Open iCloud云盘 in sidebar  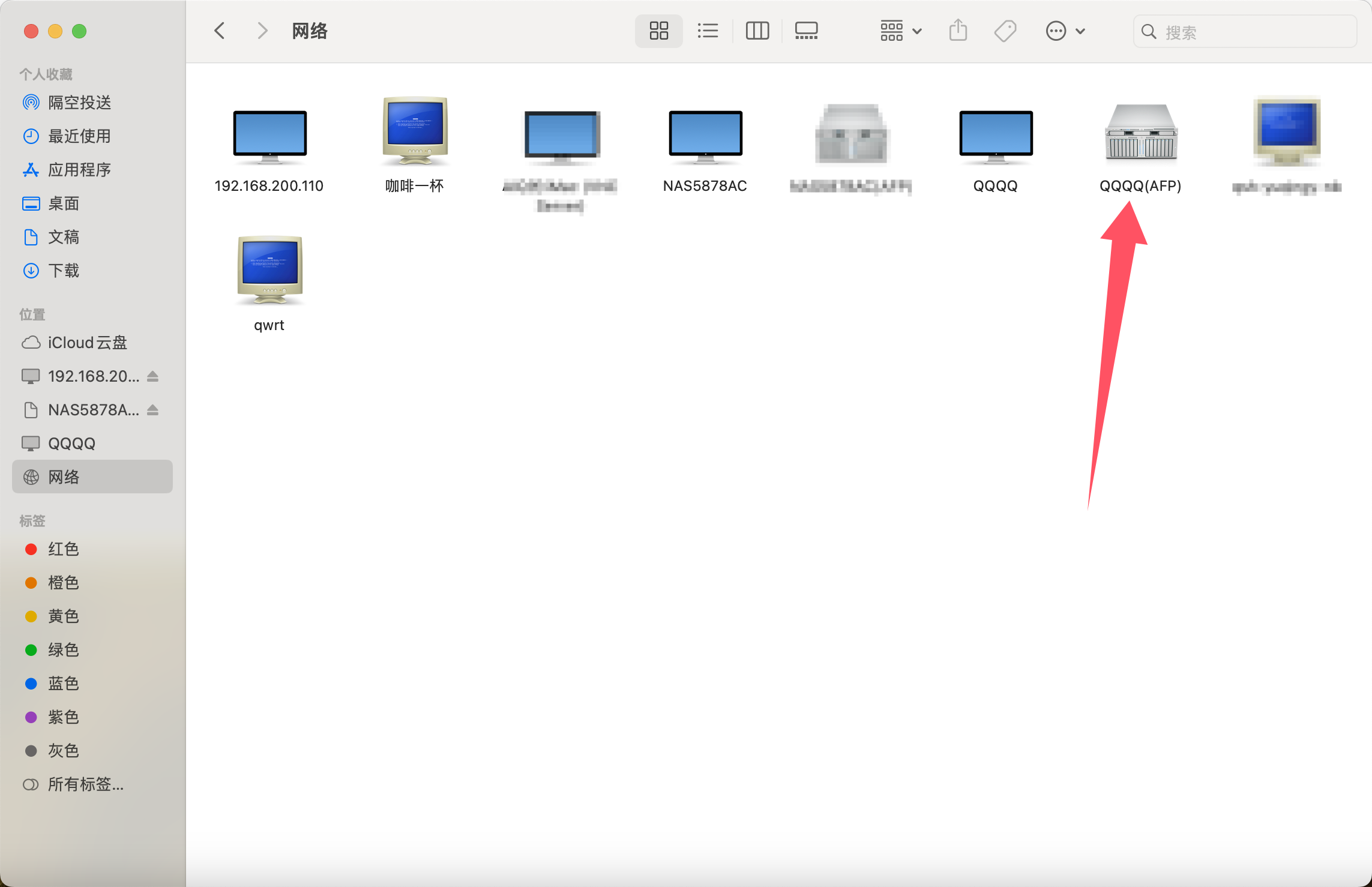[92, 343]
